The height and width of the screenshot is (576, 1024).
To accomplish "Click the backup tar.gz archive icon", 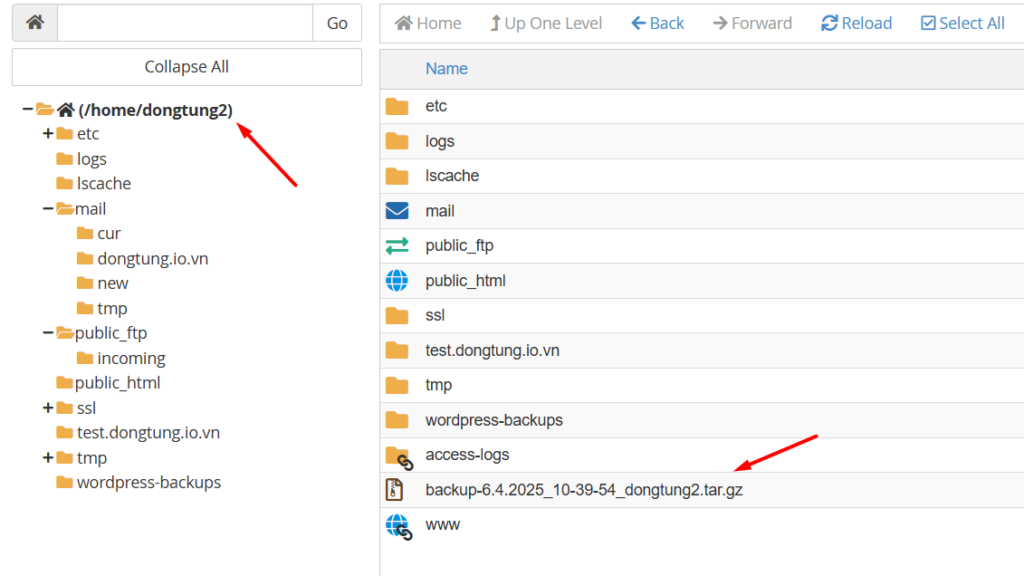I will point(394,490).
